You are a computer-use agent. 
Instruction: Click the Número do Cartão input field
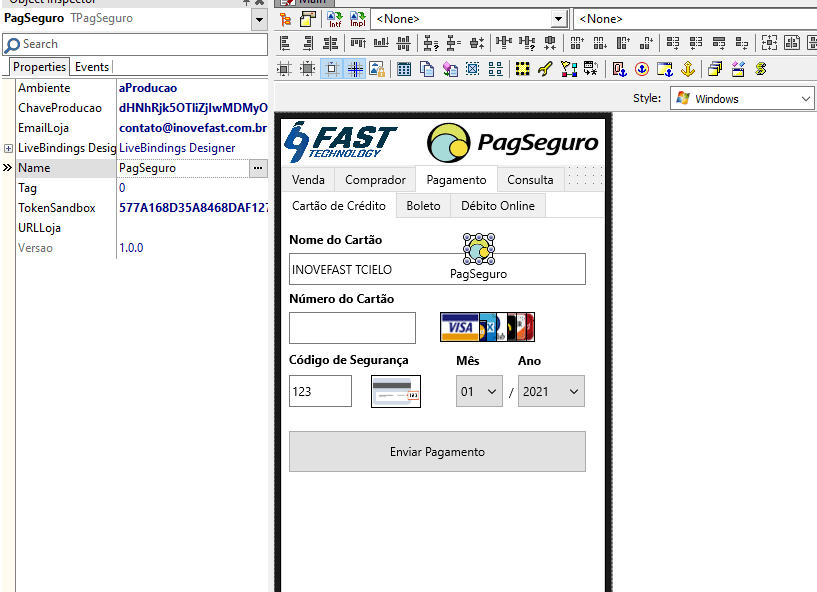pos(352,328)
